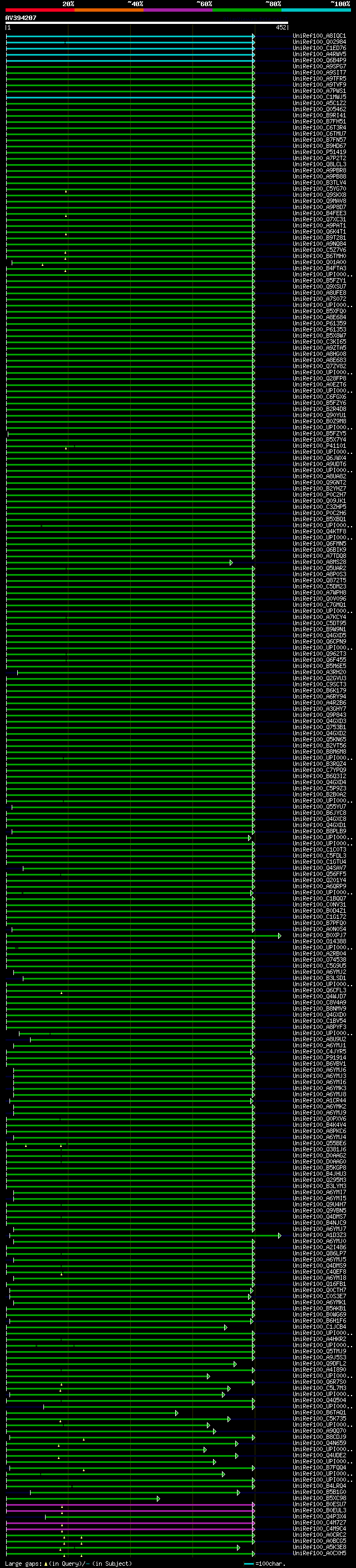Select label UniRef100_B7FN57
356x1568 pixels.
319,140
